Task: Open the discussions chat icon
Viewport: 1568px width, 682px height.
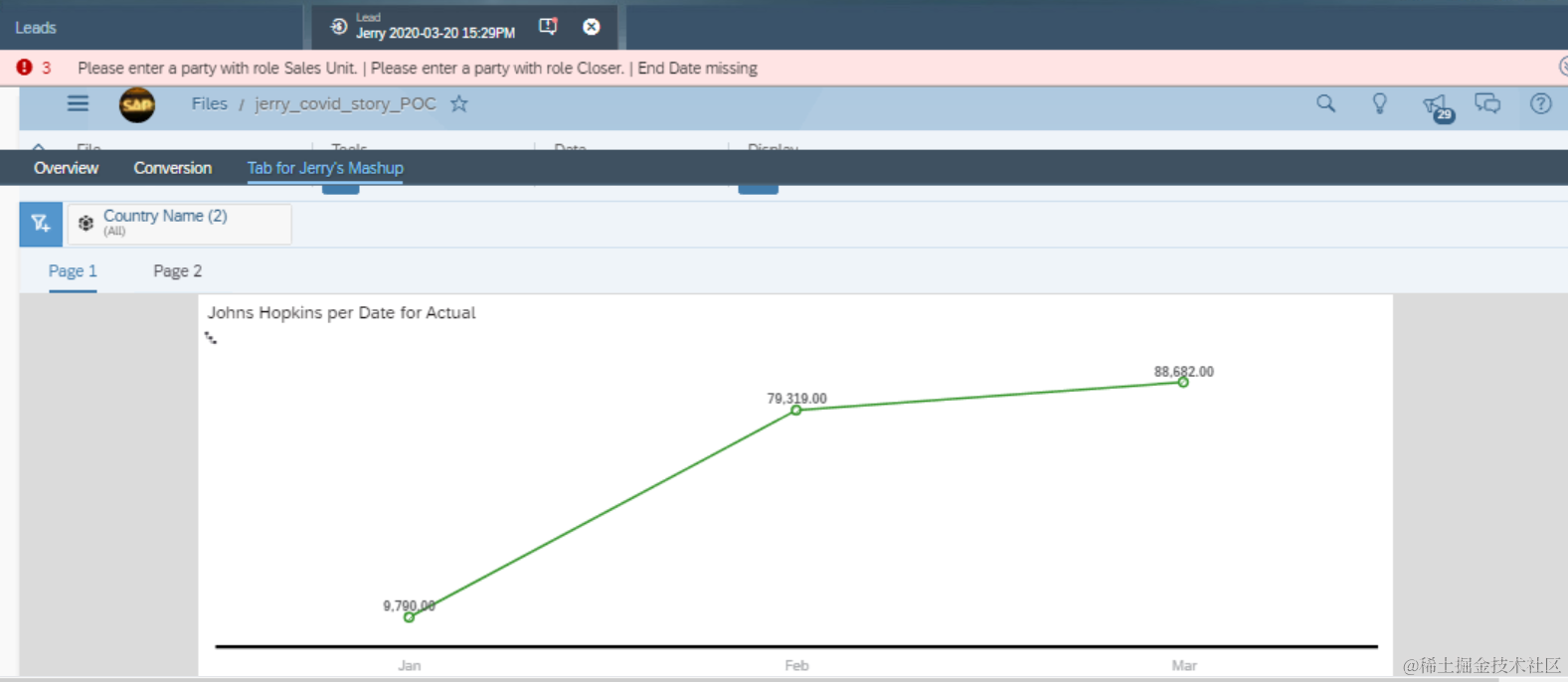Action: tap(1487, 103)
